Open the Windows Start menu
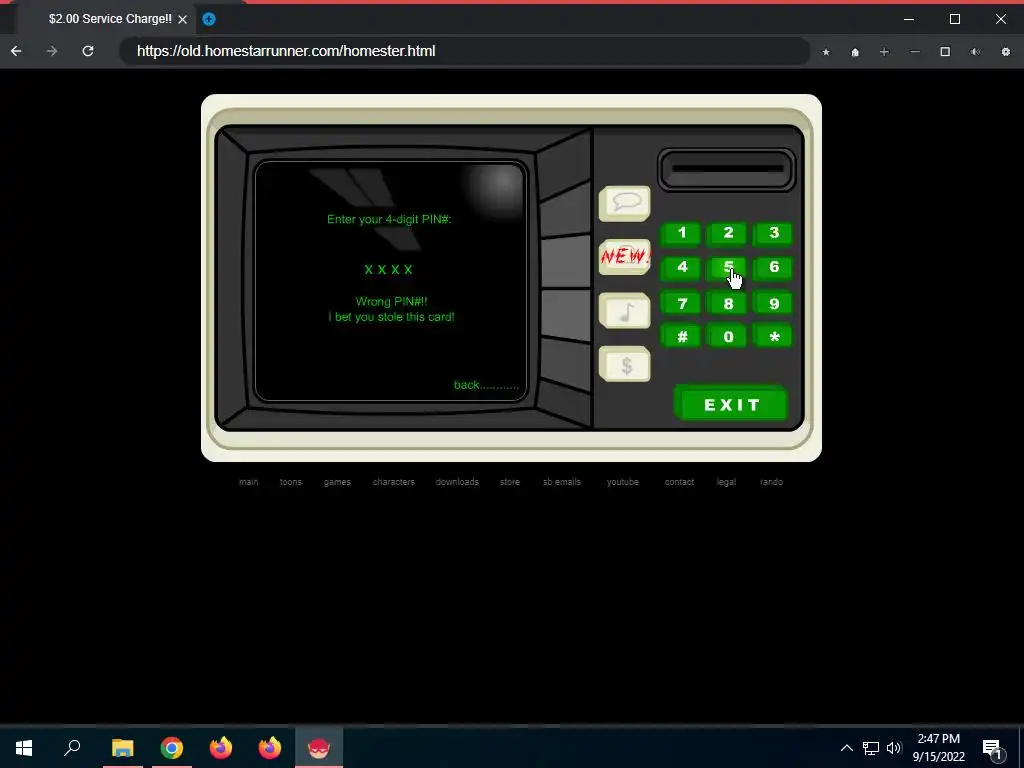 [x=24, y=748]
